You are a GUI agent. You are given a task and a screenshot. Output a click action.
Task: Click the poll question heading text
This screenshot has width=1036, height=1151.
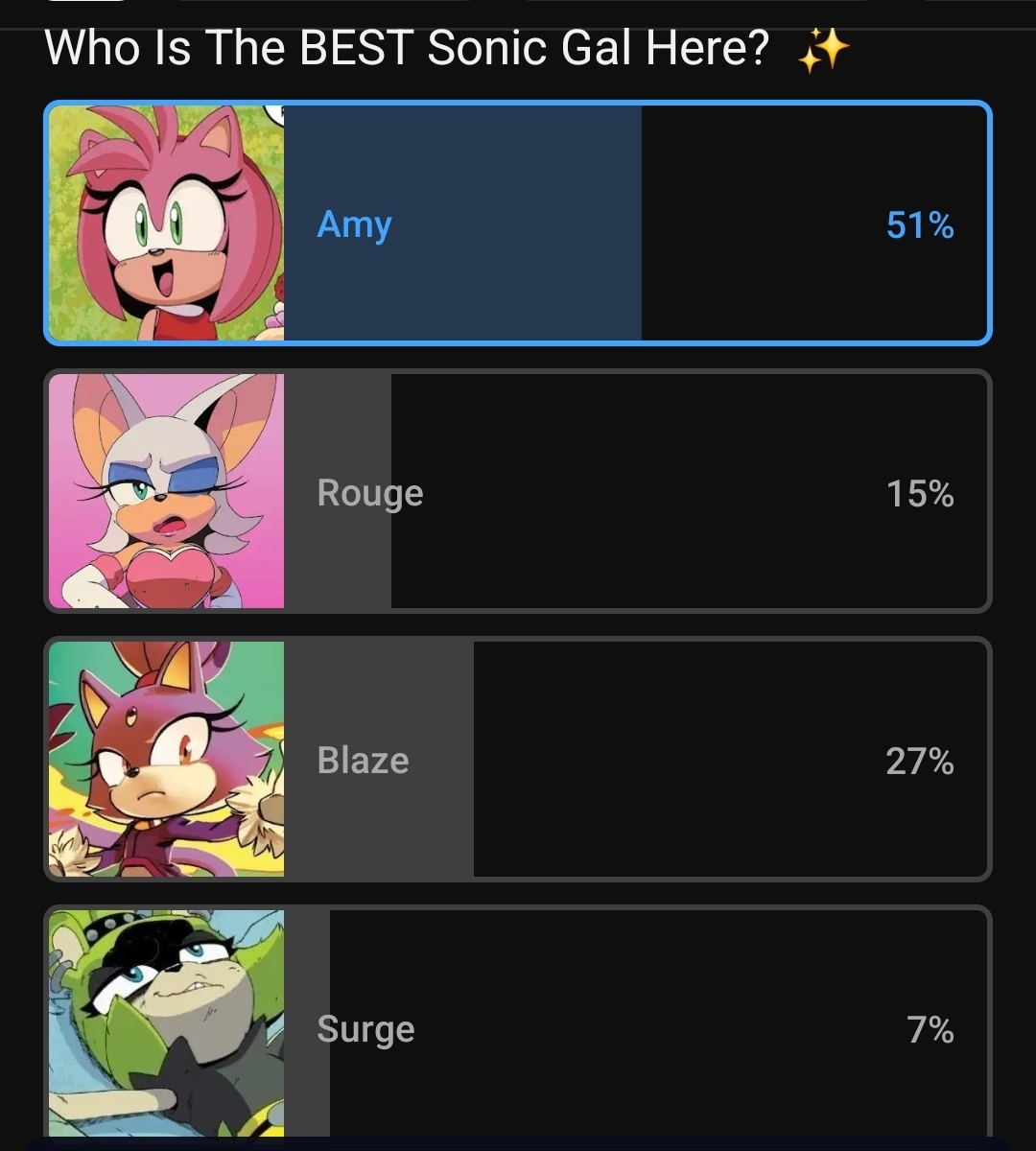[407, 48]
